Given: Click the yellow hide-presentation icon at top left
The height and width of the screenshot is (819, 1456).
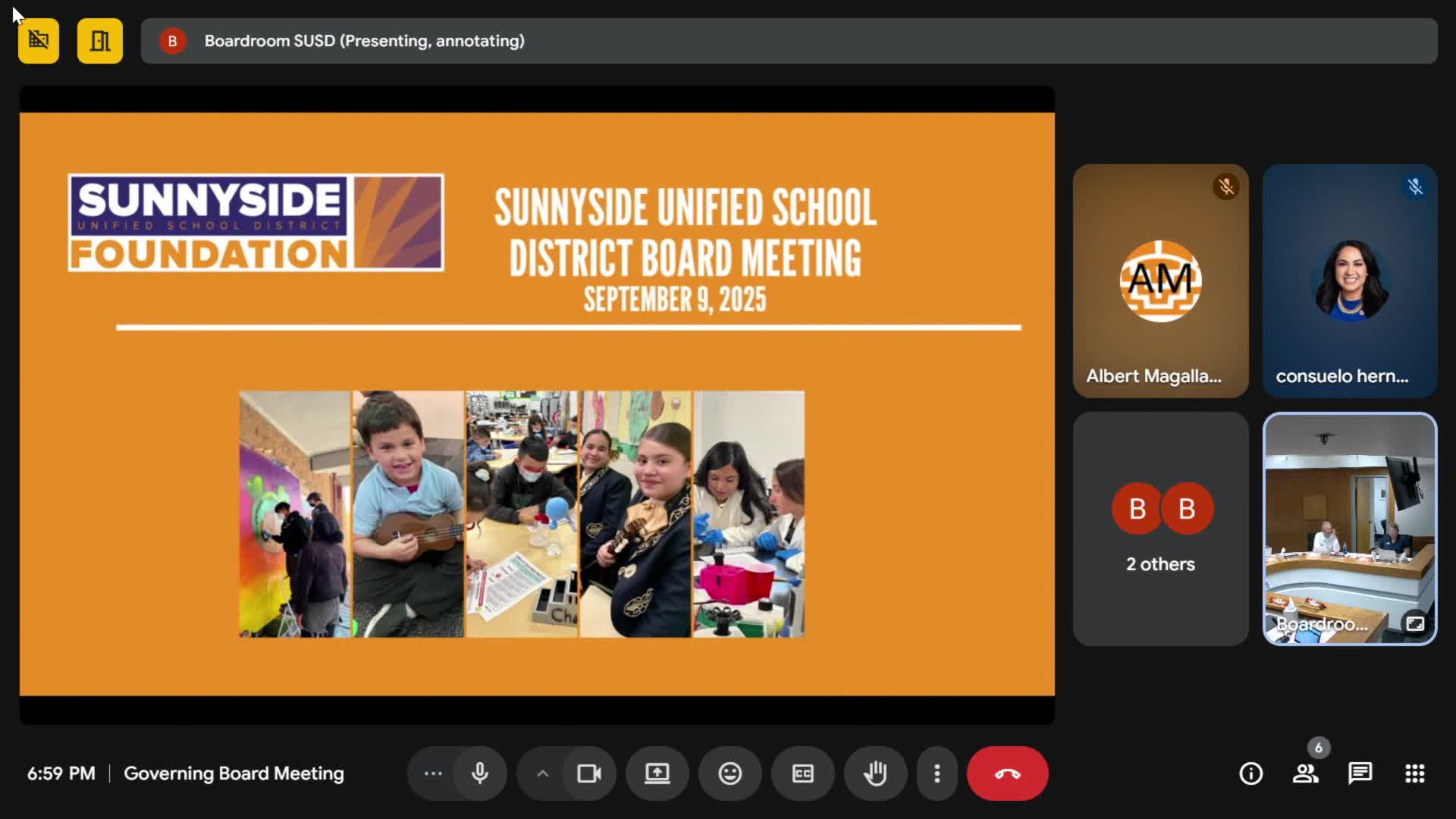Looking at the screenshot, I should 39,41.
